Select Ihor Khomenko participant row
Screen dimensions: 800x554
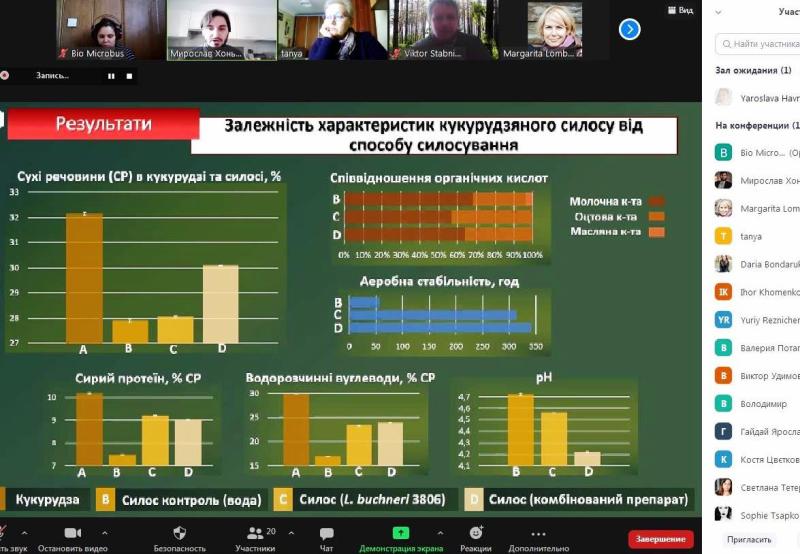click(757, 292)
